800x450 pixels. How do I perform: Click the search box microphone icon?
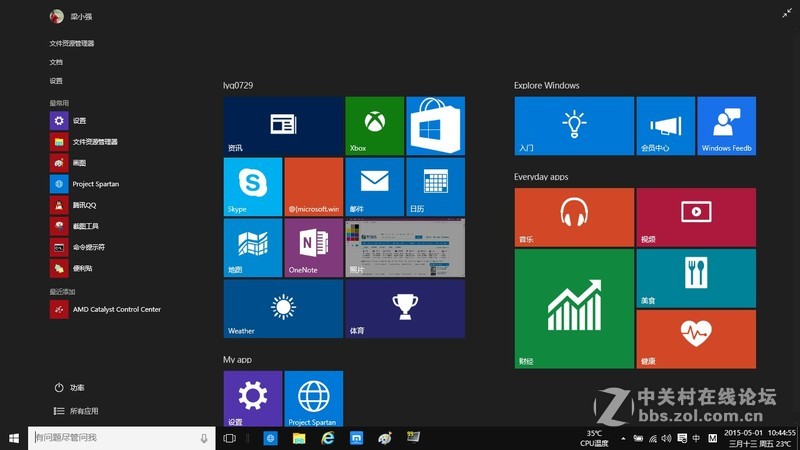tap(204, 438)
